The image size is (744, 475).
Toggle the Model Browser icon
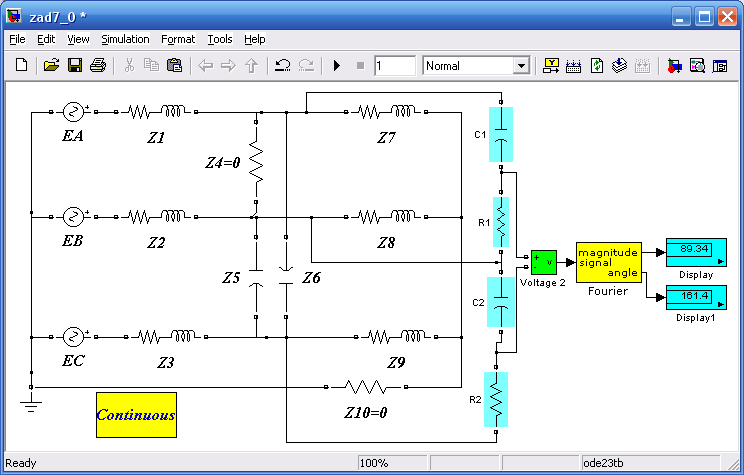click(720, 65)
